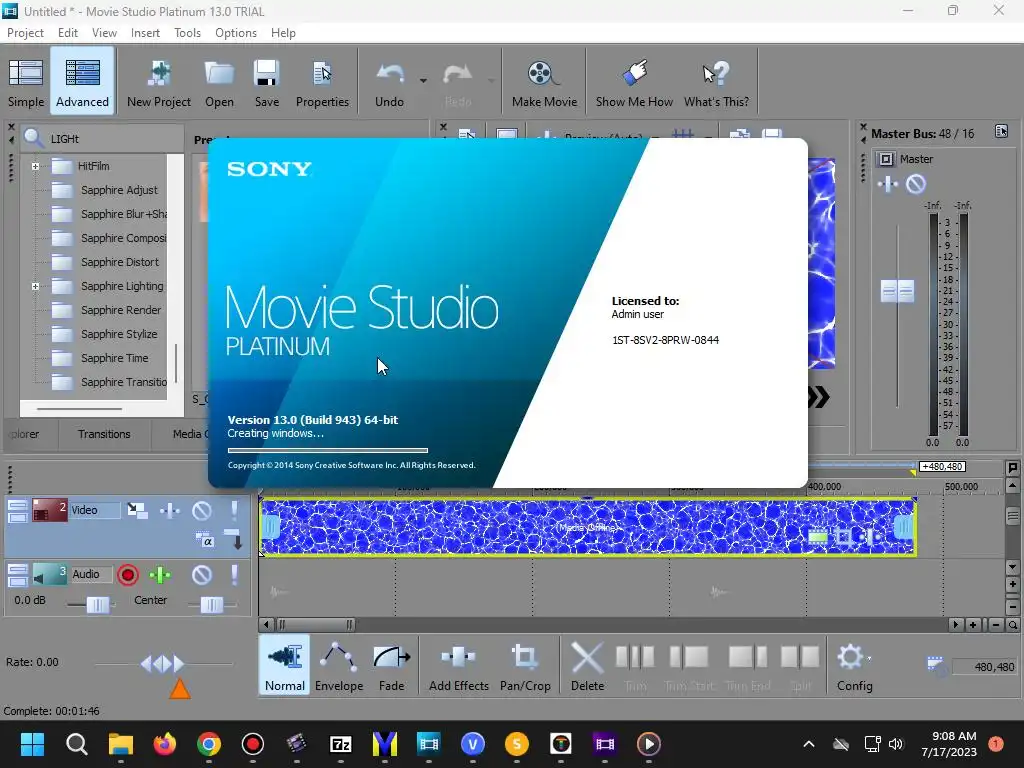
Task: Expand the HitFilm folder
Action: point(35,167)
